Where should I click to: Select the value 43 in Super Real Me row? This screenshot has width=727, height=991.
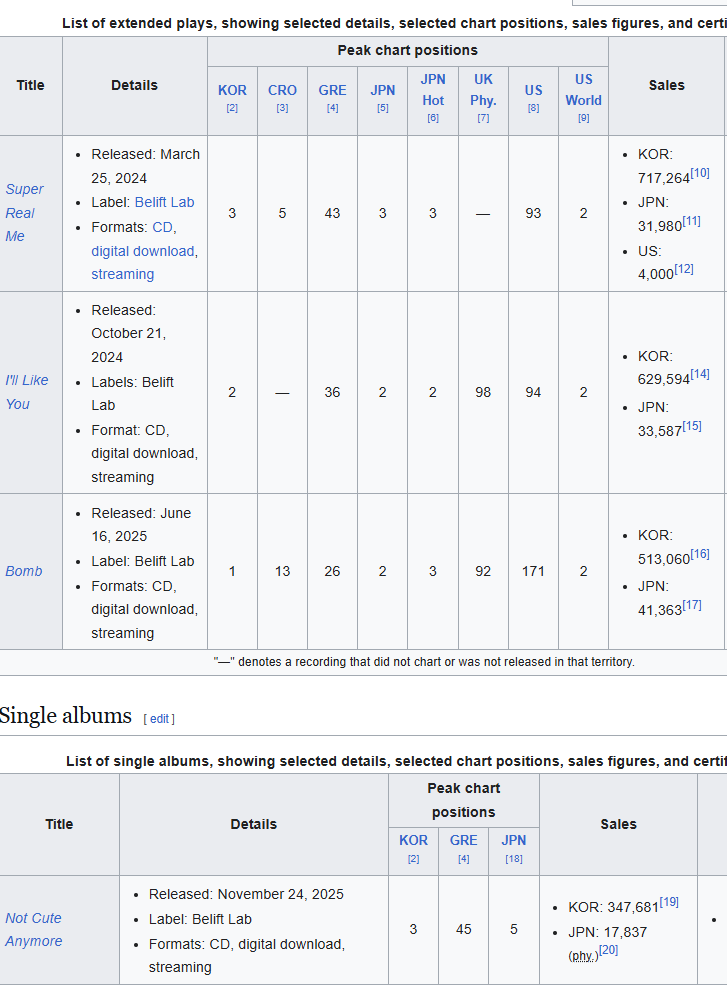pyautogui.click(x=333, y=214)
